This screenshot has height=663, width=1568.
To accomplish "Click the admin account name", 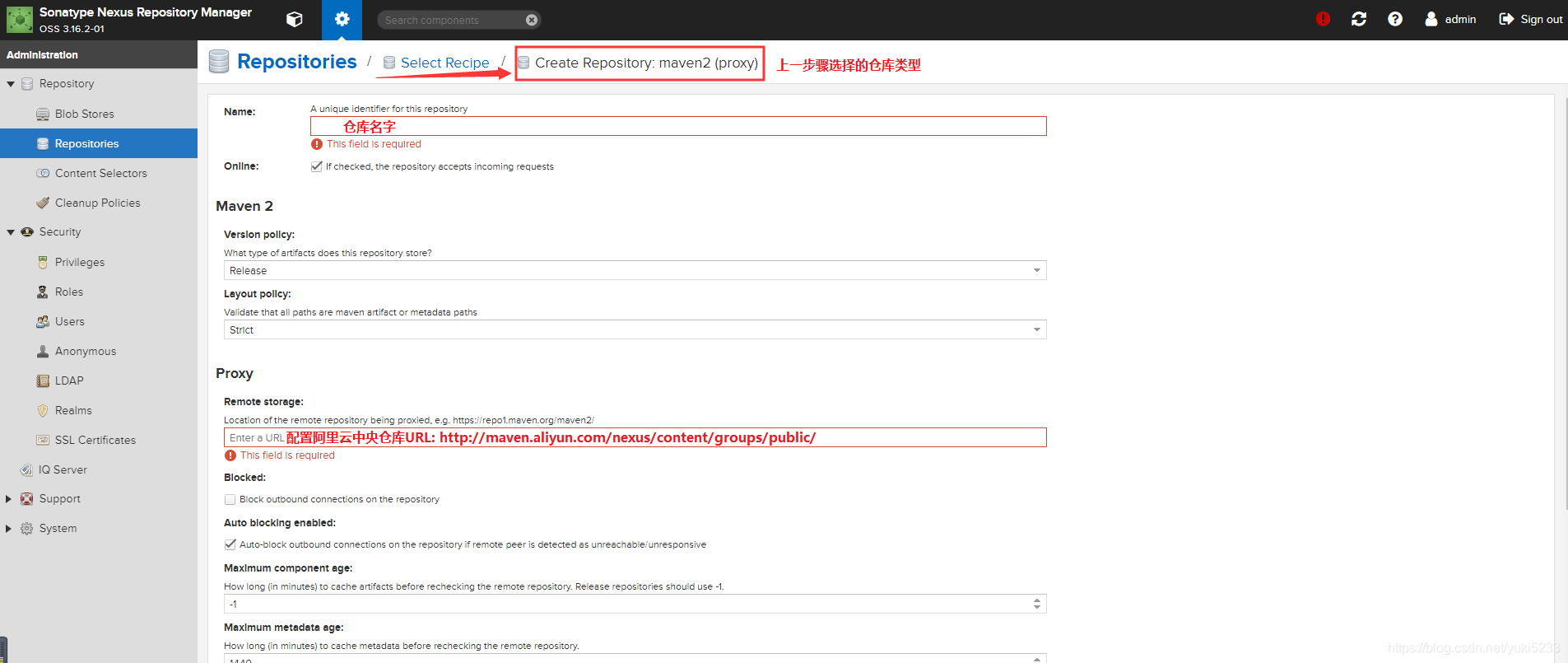I will pyautogui.click(x=1460, y=19).
